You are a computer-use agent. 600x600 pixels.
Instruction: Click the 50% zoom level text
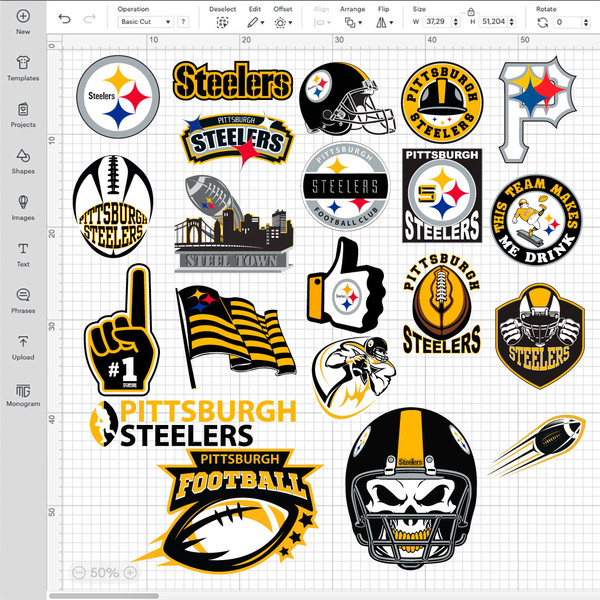point(104,572)
